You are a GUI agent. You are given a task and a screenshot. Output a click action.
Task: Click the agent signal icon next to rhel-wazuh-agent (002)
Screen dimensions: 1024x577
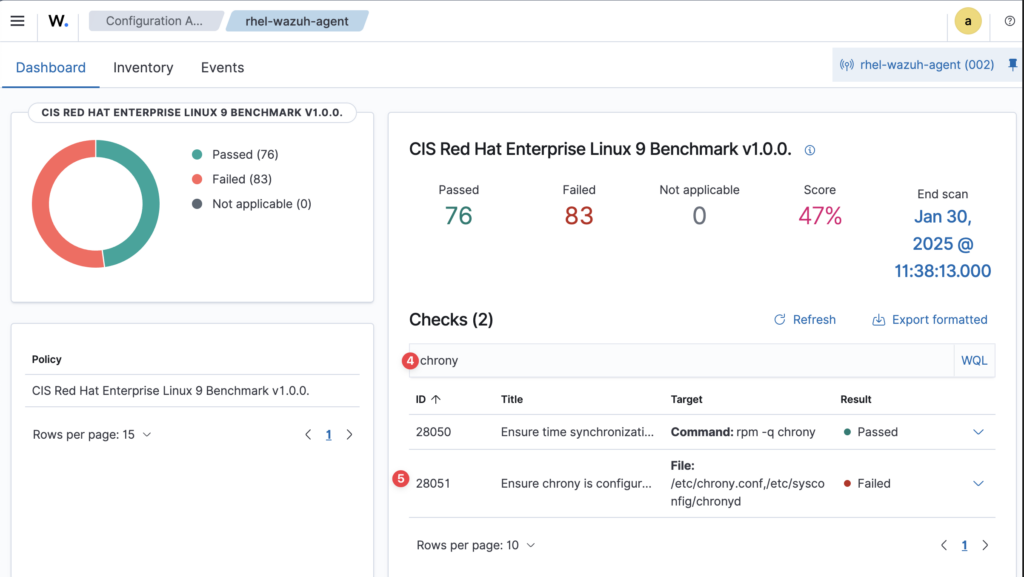point(847,65)
